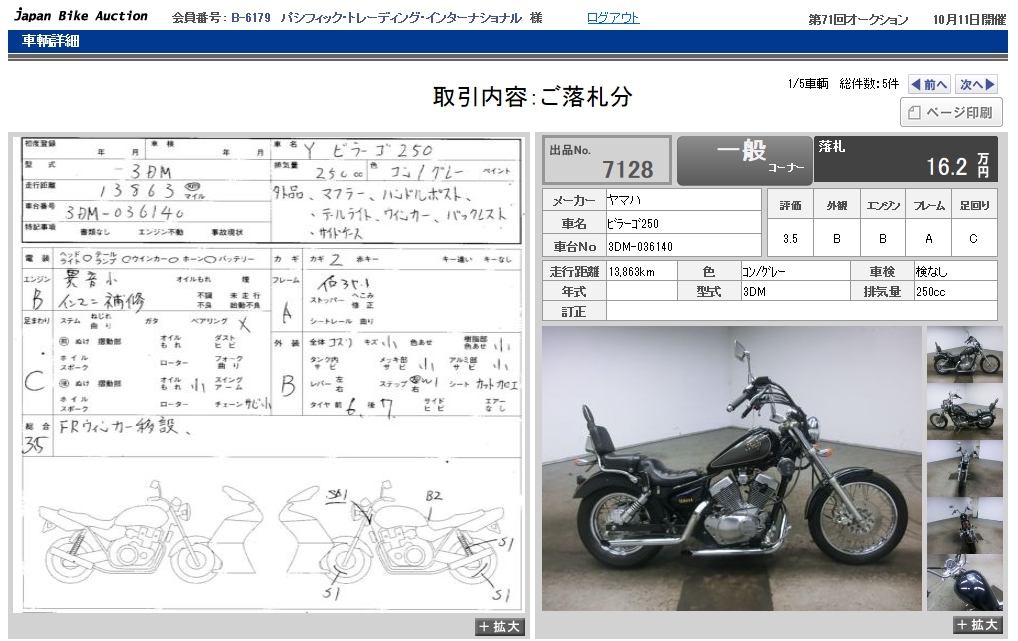Screen dimensions: 1018x641
Task: Click the model type value 3DM
Action: tap(754, 292)
